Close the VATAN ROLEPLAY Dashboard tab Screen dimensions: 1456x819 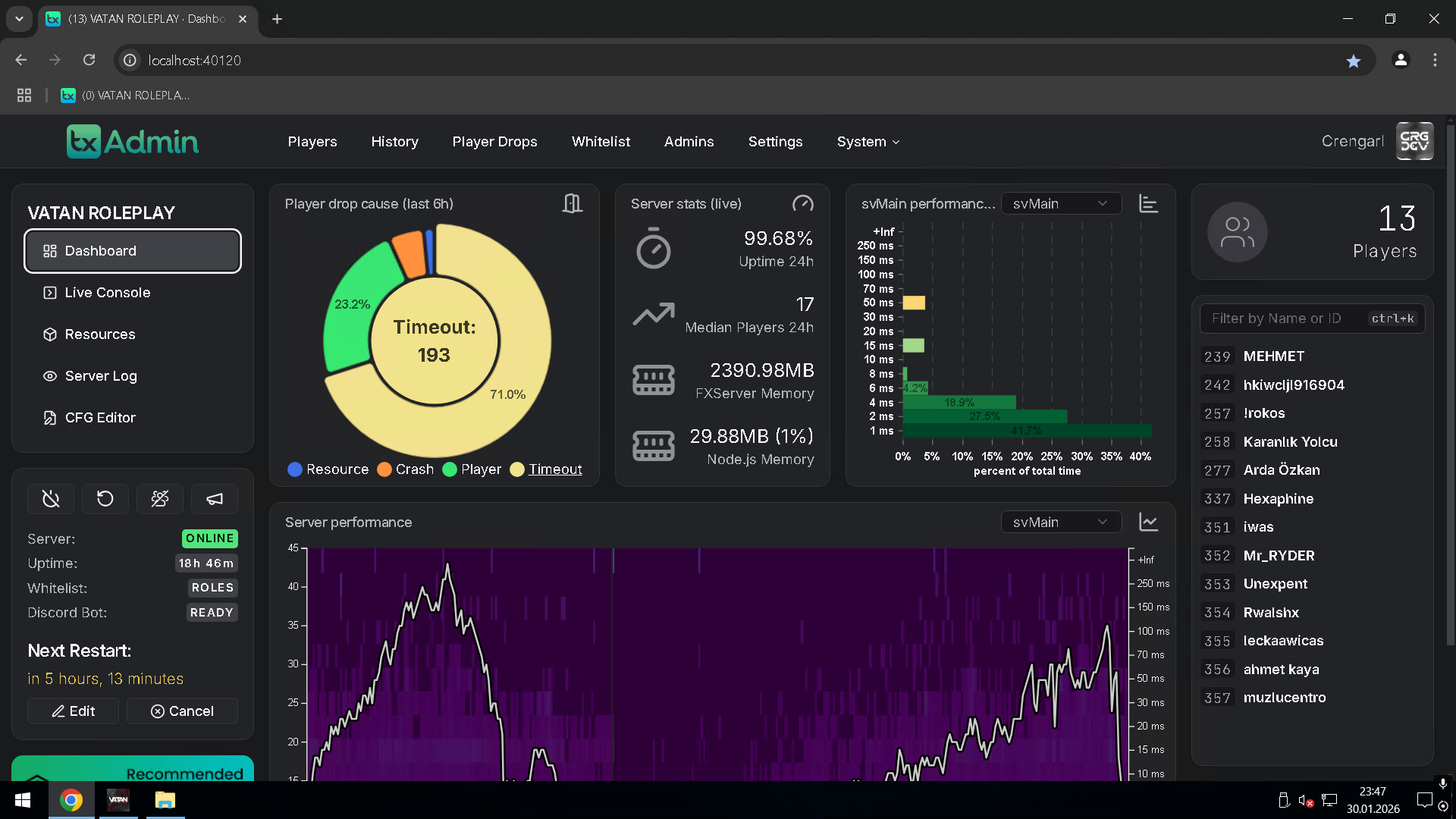[x=243, y=19]
